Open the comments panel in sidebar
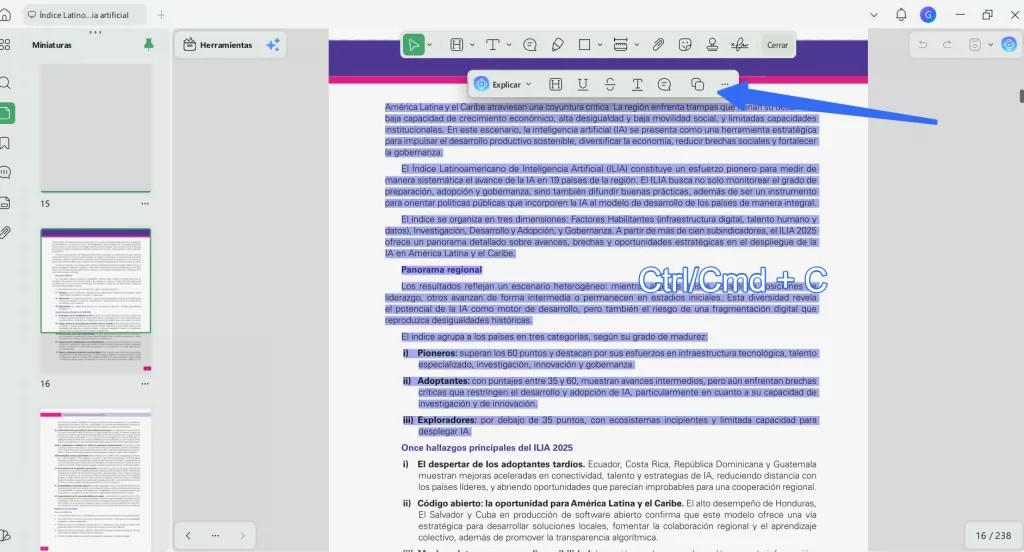Image resolution: width=1024 pixels, height=552 pixels. pyautogui.click(x=5, y=172)
